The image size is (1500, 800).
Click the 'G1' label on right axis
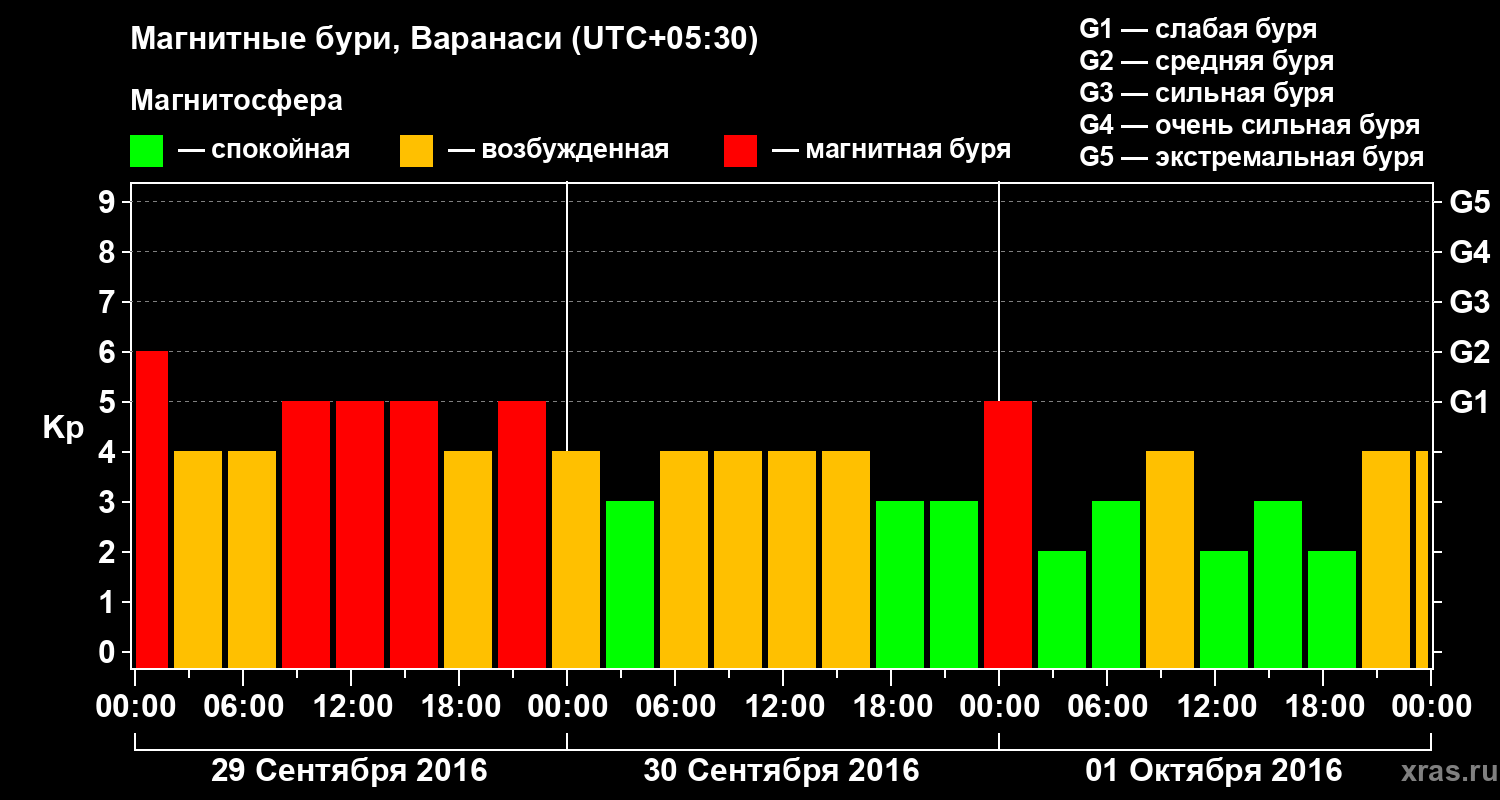pos(1469,402)
